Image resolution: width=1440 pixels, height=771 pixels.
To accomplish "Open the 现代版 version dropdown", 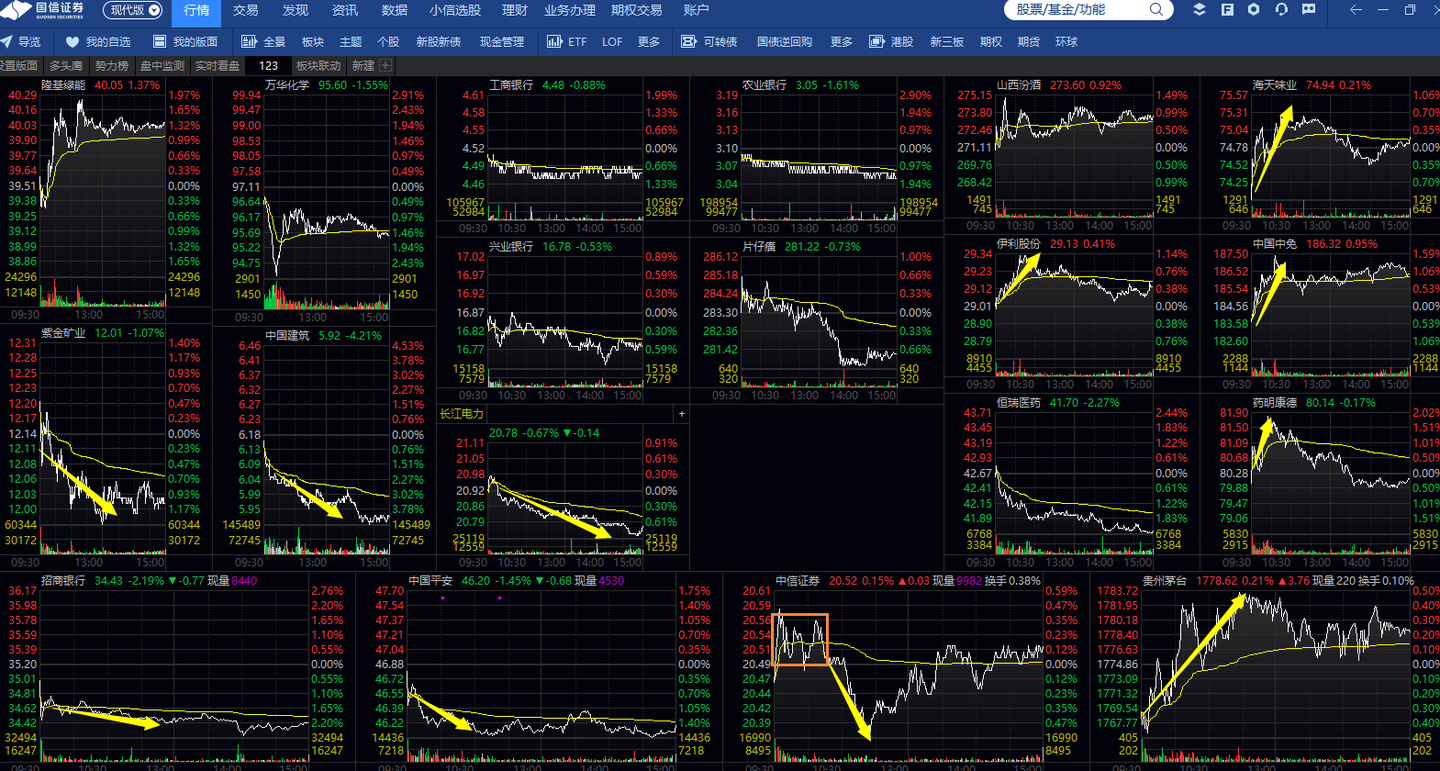I will (133, 10).
